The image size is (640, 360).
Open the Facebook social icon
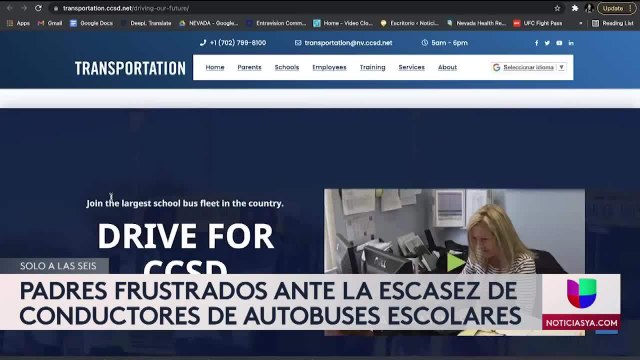click(x=536, y=43)
